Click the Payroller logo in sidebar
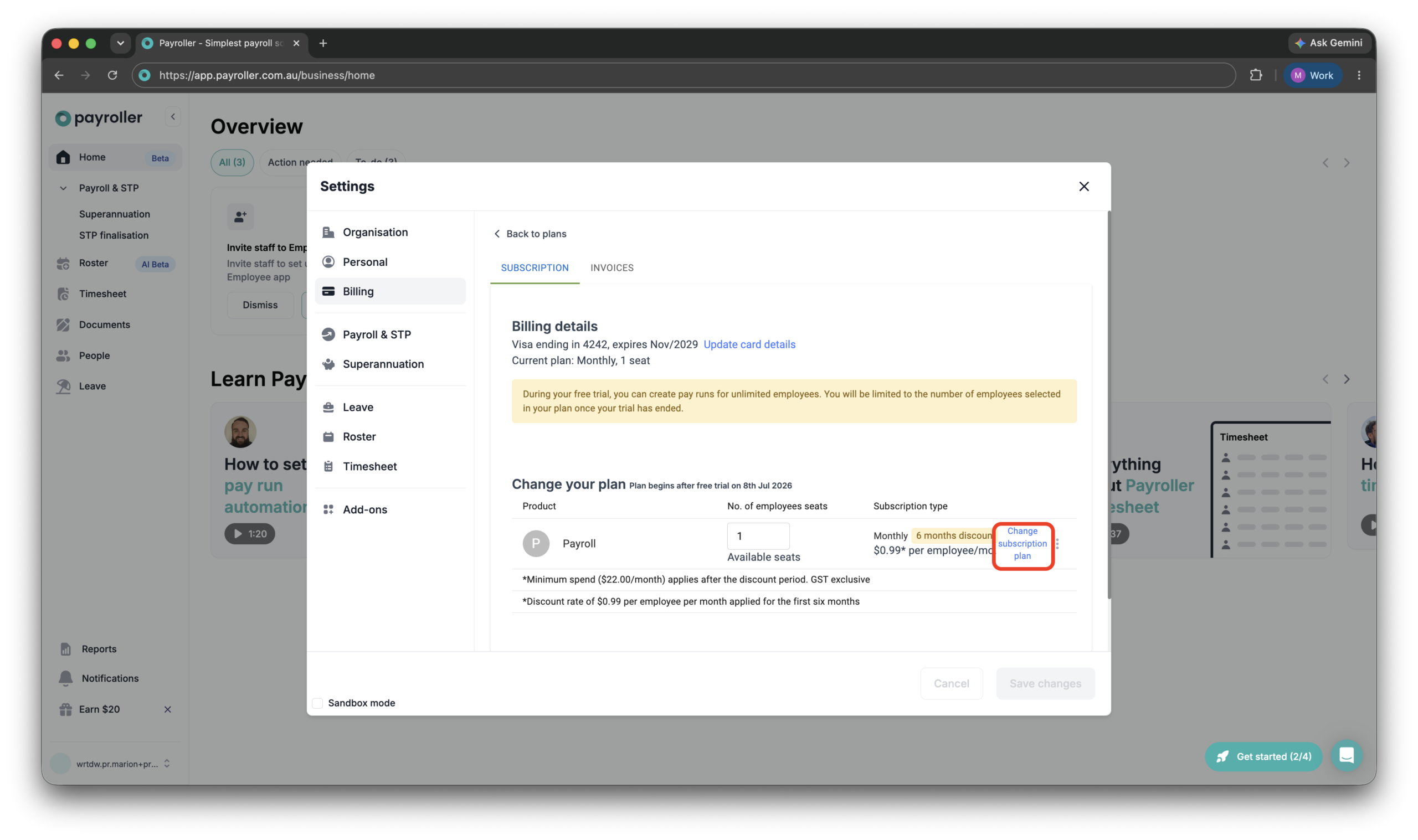Screen dimensions: 1418x840 tap(99, 118)
